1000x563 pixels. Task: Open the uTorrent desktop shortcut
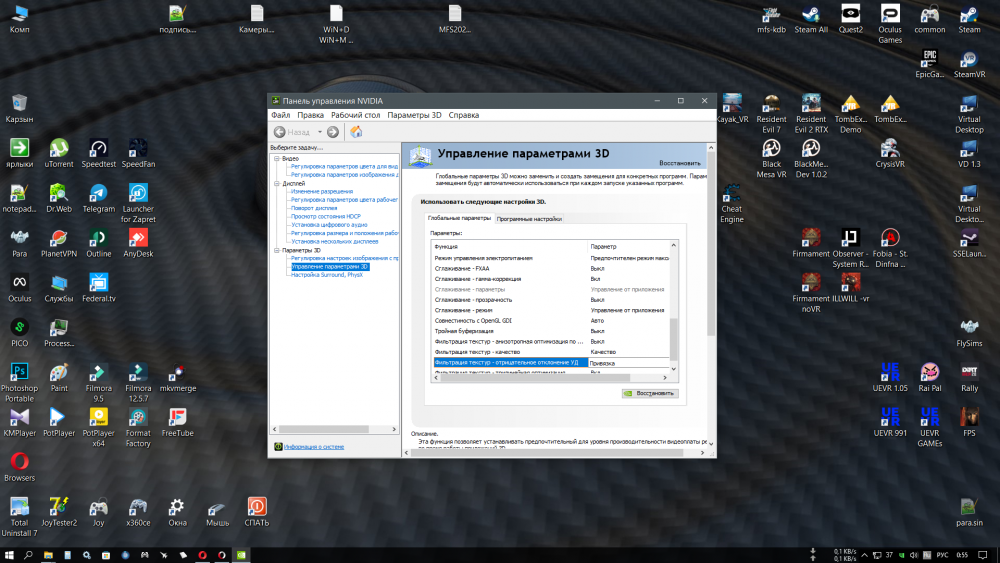59,150
